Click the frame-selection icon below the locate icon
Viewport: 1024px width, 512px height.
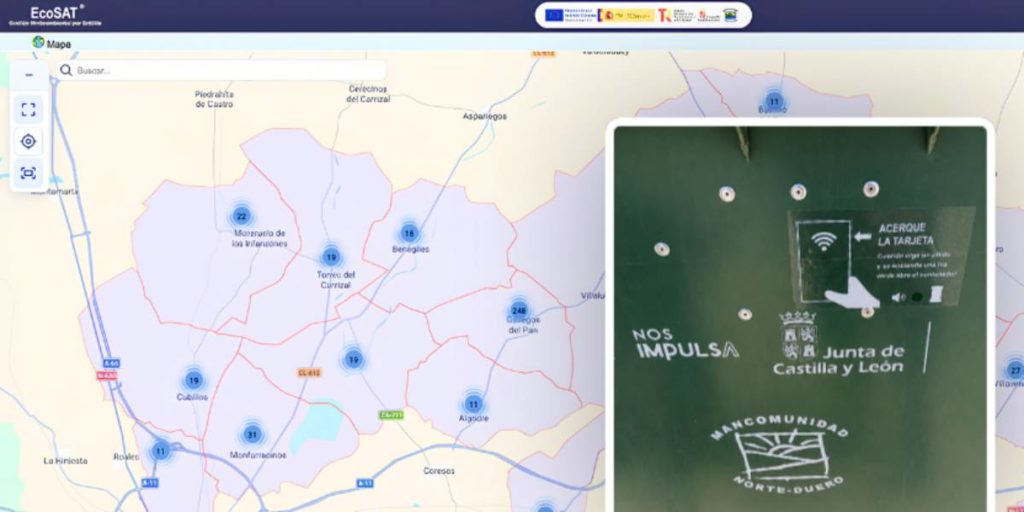click(29, 173)
